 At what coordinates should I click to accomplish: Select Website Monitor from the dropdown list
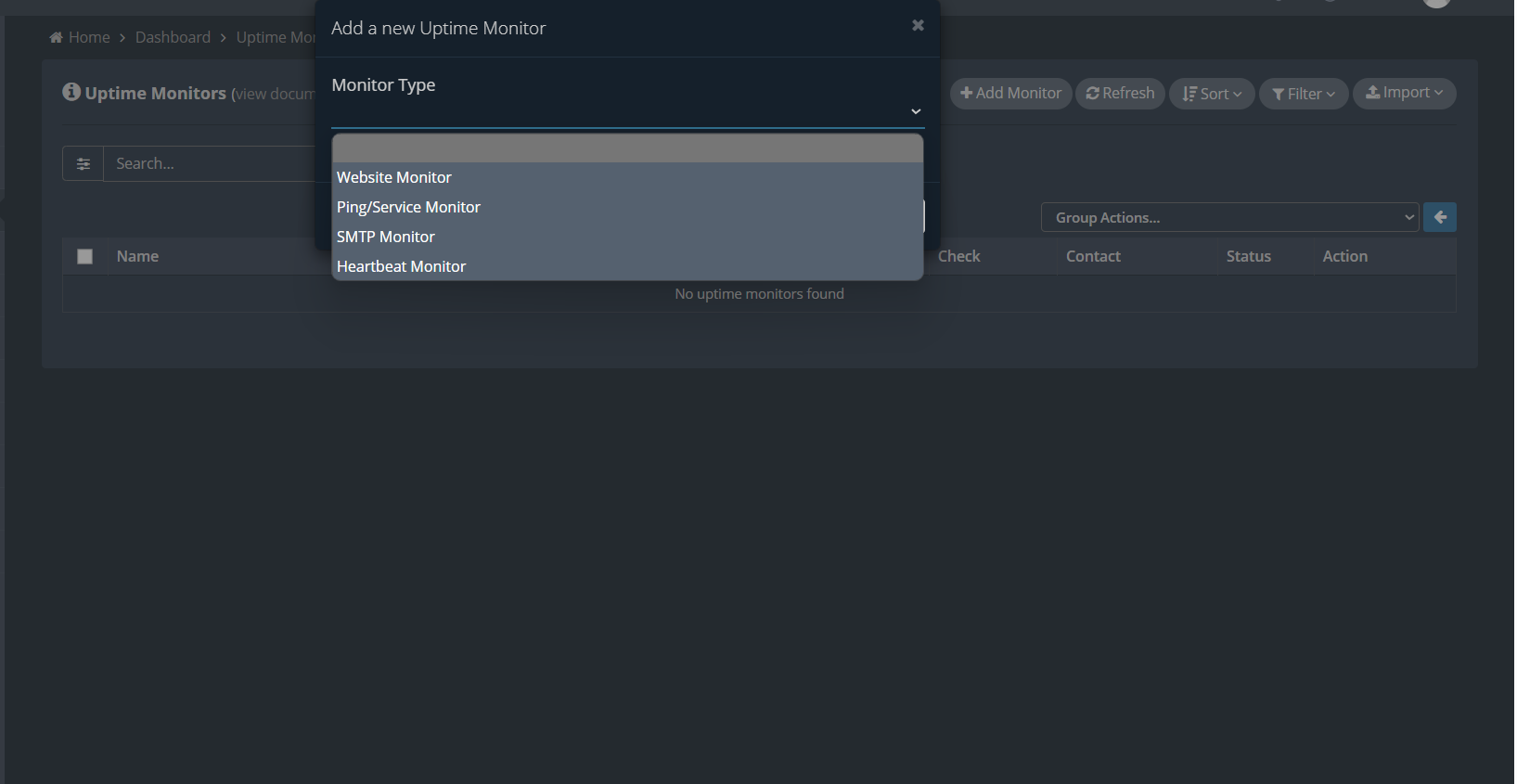(x=627, y=177)
